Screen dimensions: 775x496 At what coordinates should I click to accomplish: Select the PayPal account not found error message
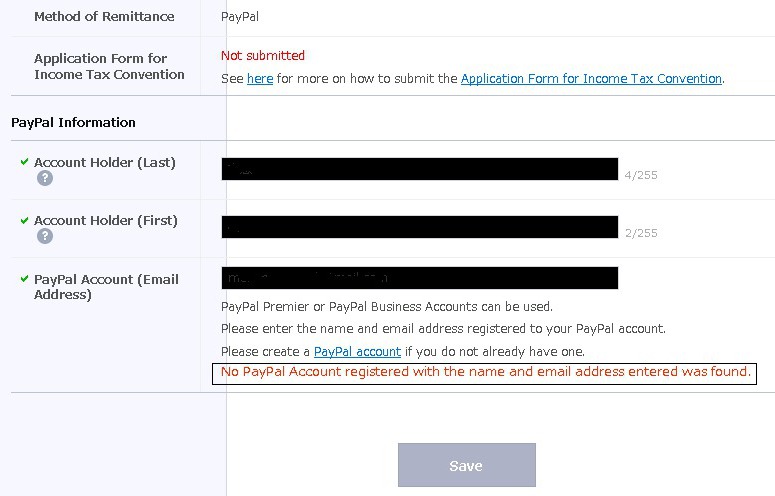484,373
